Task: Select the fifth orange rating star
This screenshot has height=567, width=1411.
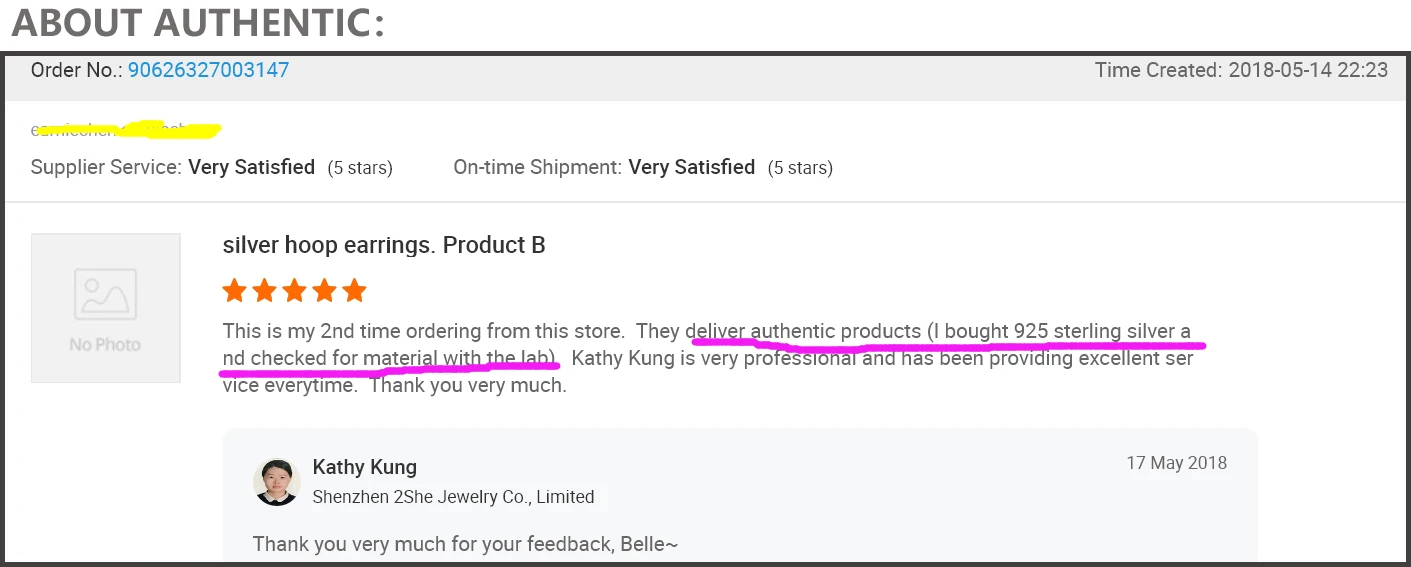Action: click(x=354, y=291)
